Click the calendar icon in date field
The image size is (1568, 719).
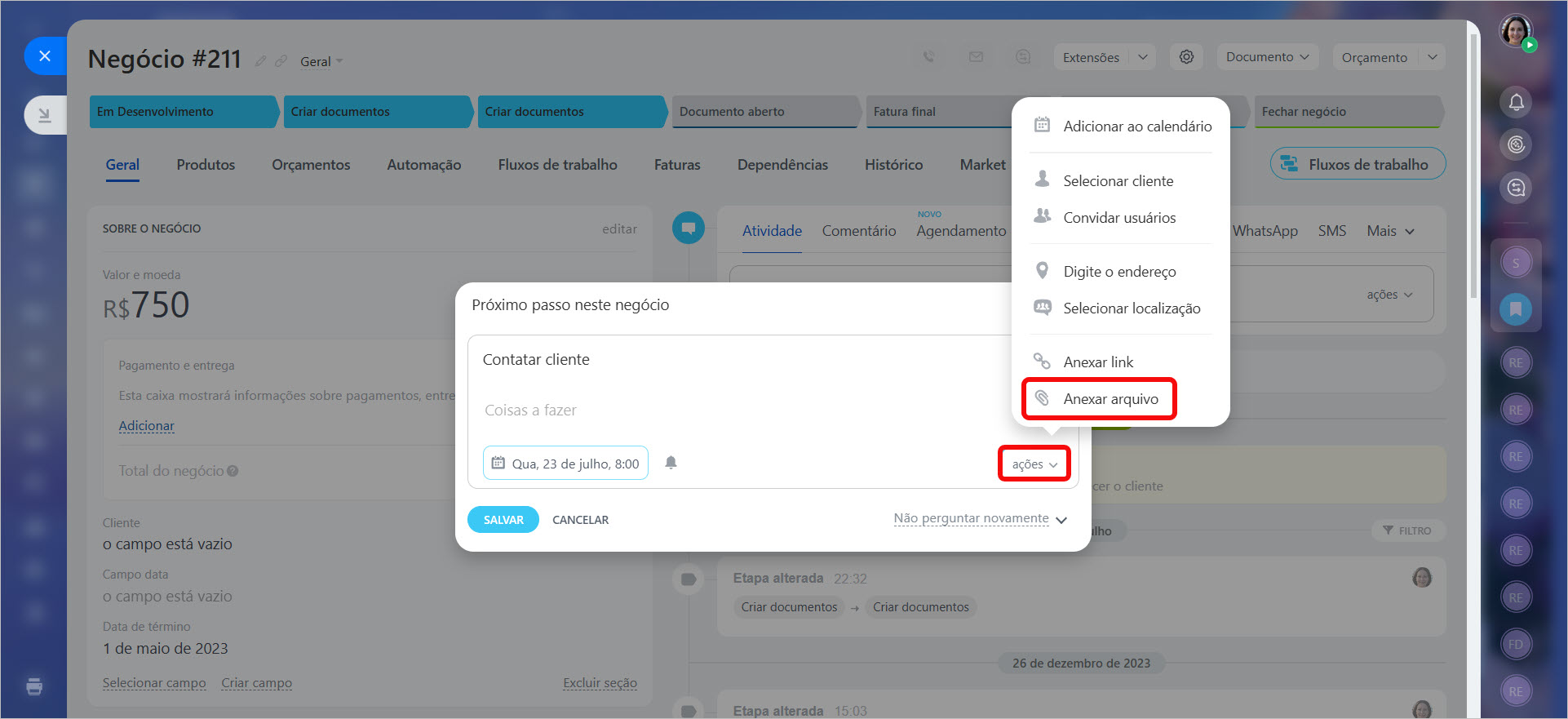pyautogui.click(x=498, y=463)
